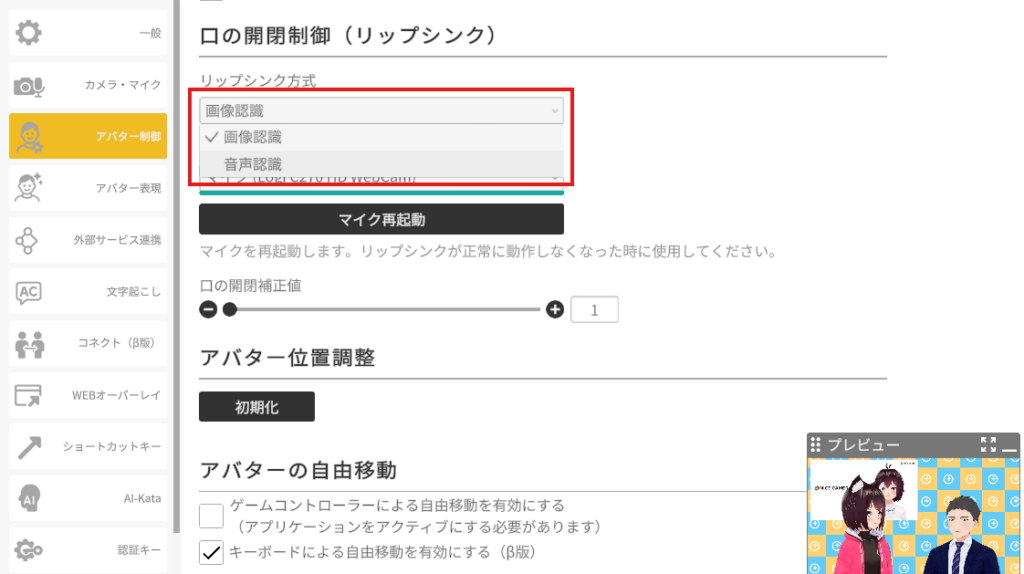Pick the checked 画像認識 option
Image resolution: width=1024 pixels, height=574 pixels.
253,137
